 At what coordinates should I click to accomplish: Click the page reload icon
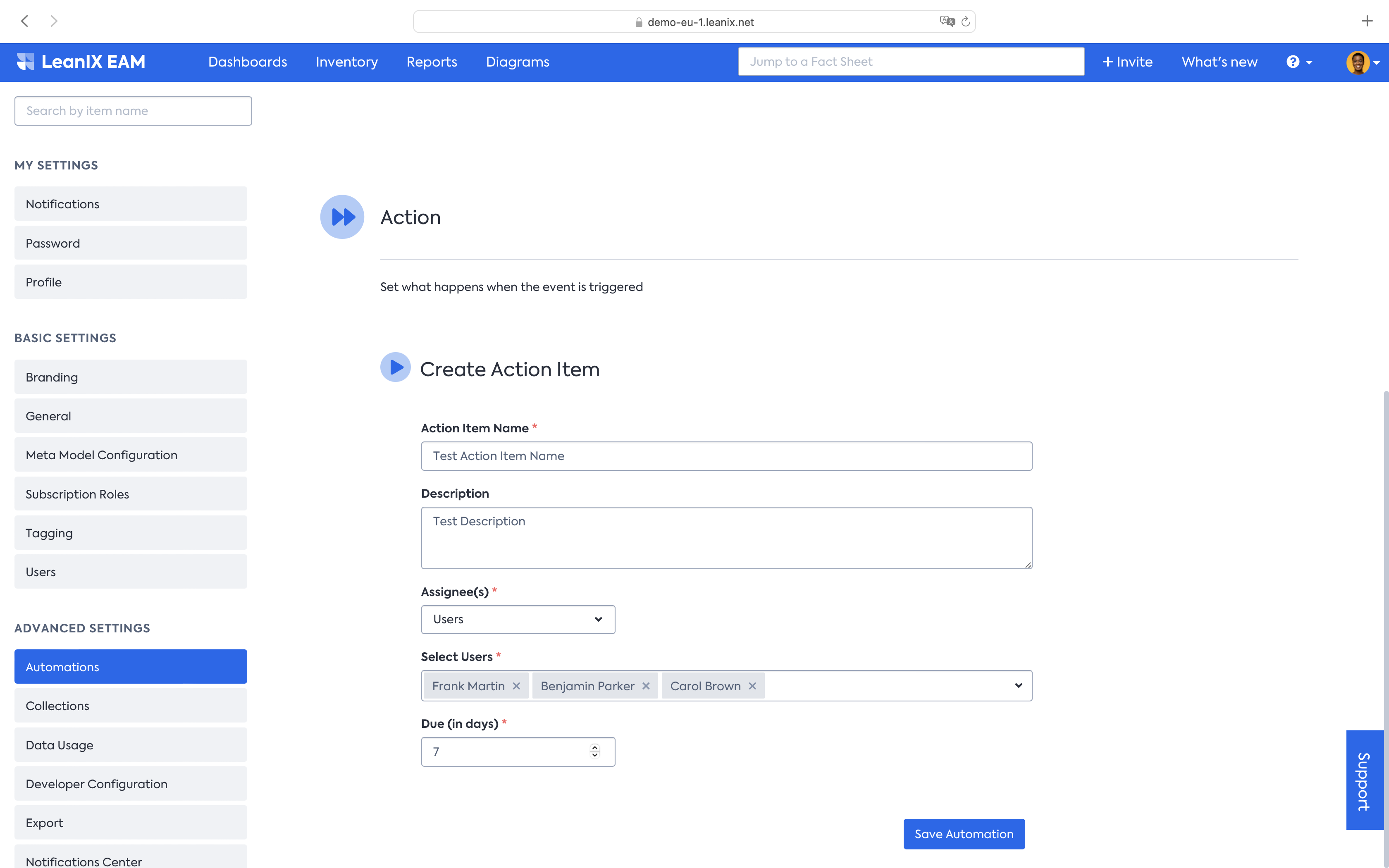pyautogui.click(x=965, y=22)
